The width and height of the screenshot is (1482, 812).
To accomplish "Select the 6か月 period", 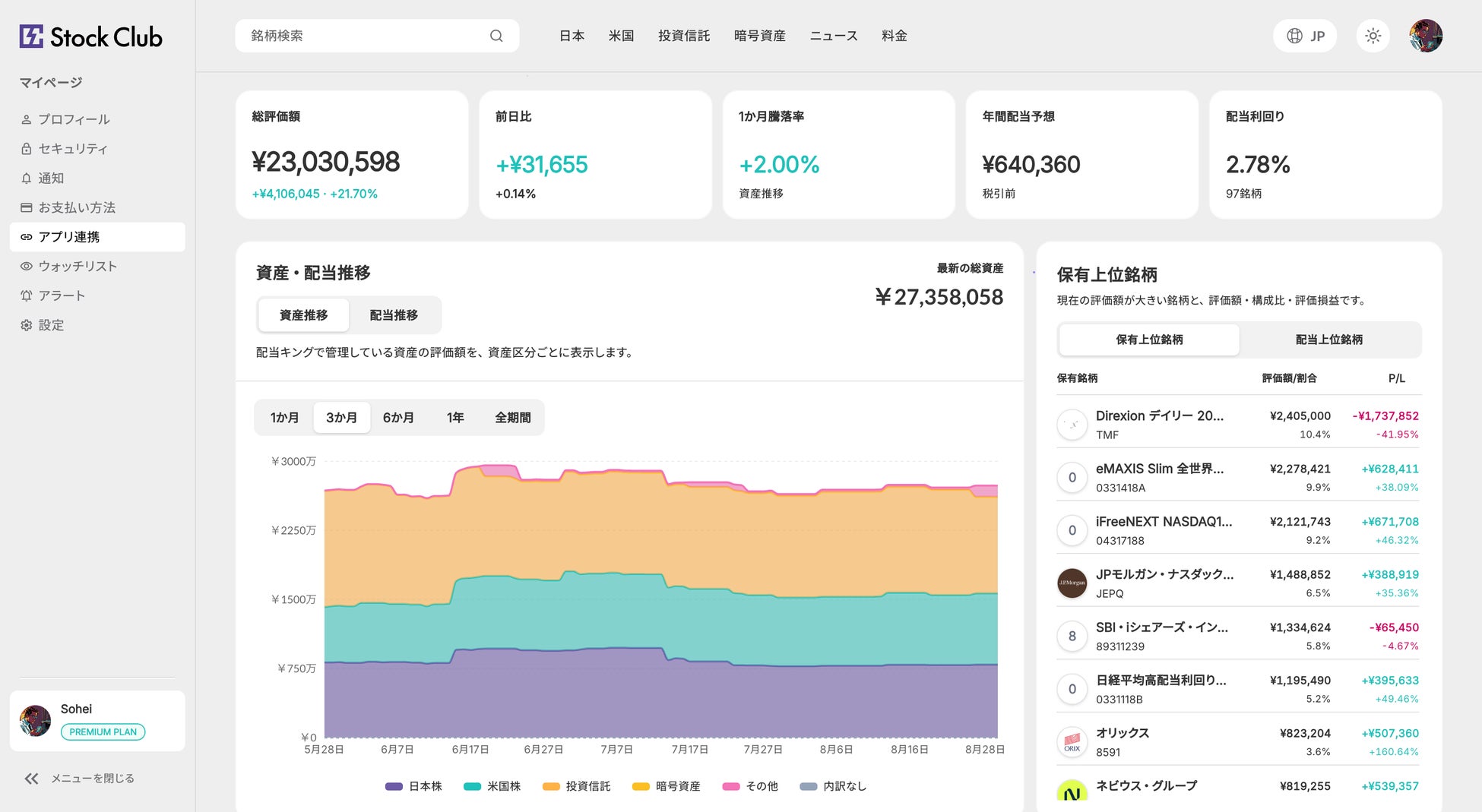I will (398, 418).
